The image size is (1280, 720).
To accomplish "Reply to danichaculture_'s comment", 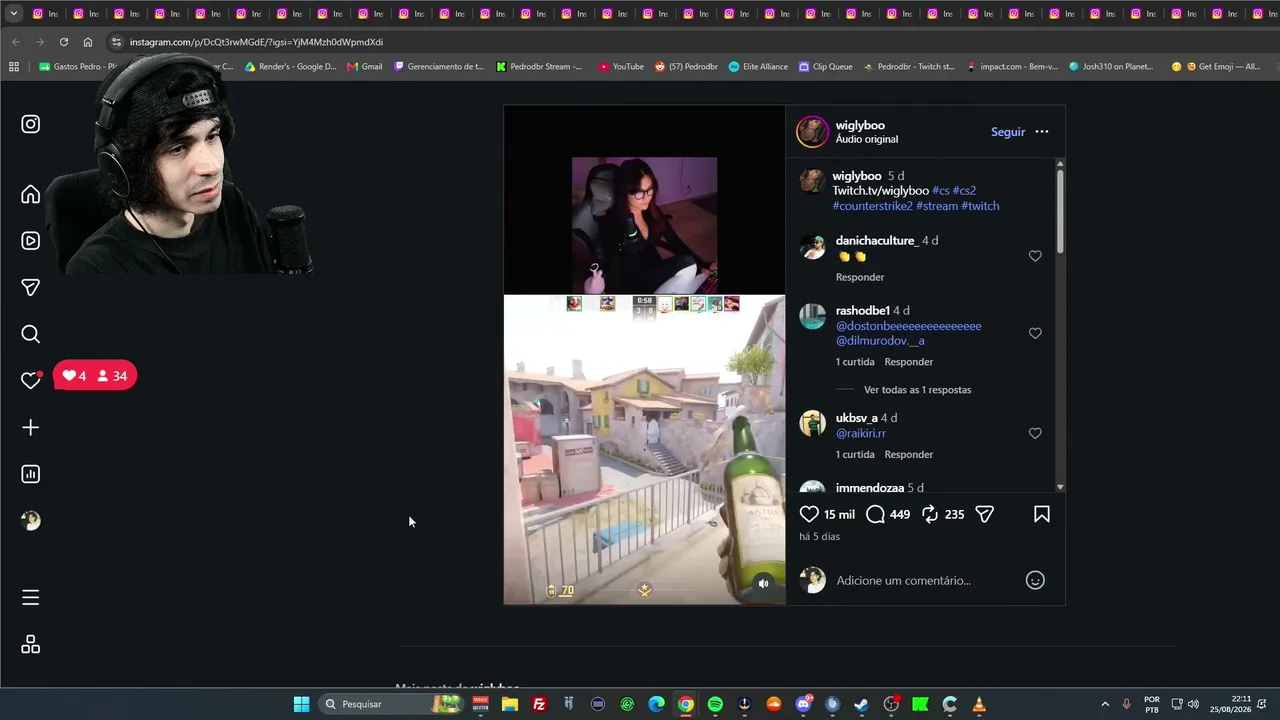I will click(x=860, y=277).
